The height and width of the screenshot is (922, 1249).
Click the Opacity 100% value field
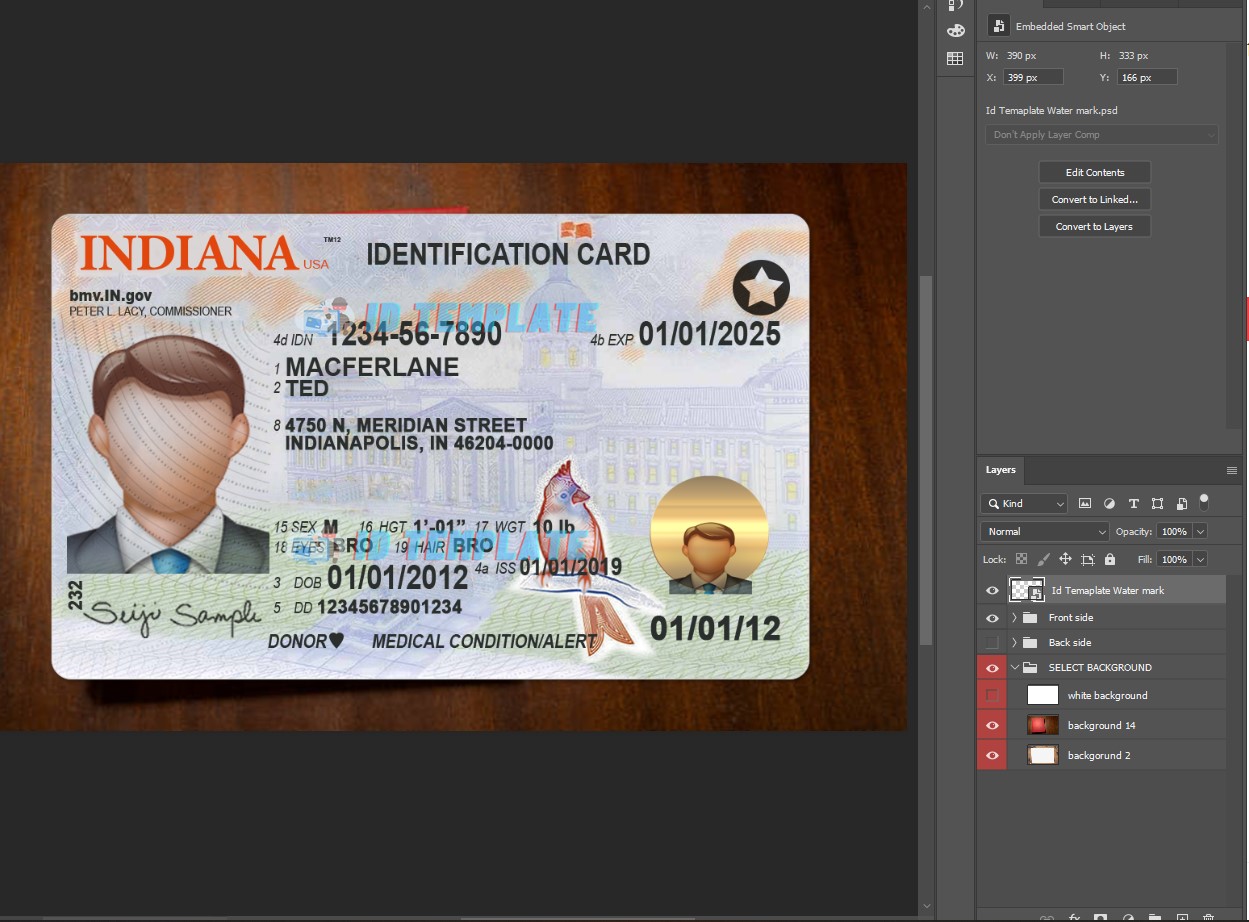coord(1175,532)
